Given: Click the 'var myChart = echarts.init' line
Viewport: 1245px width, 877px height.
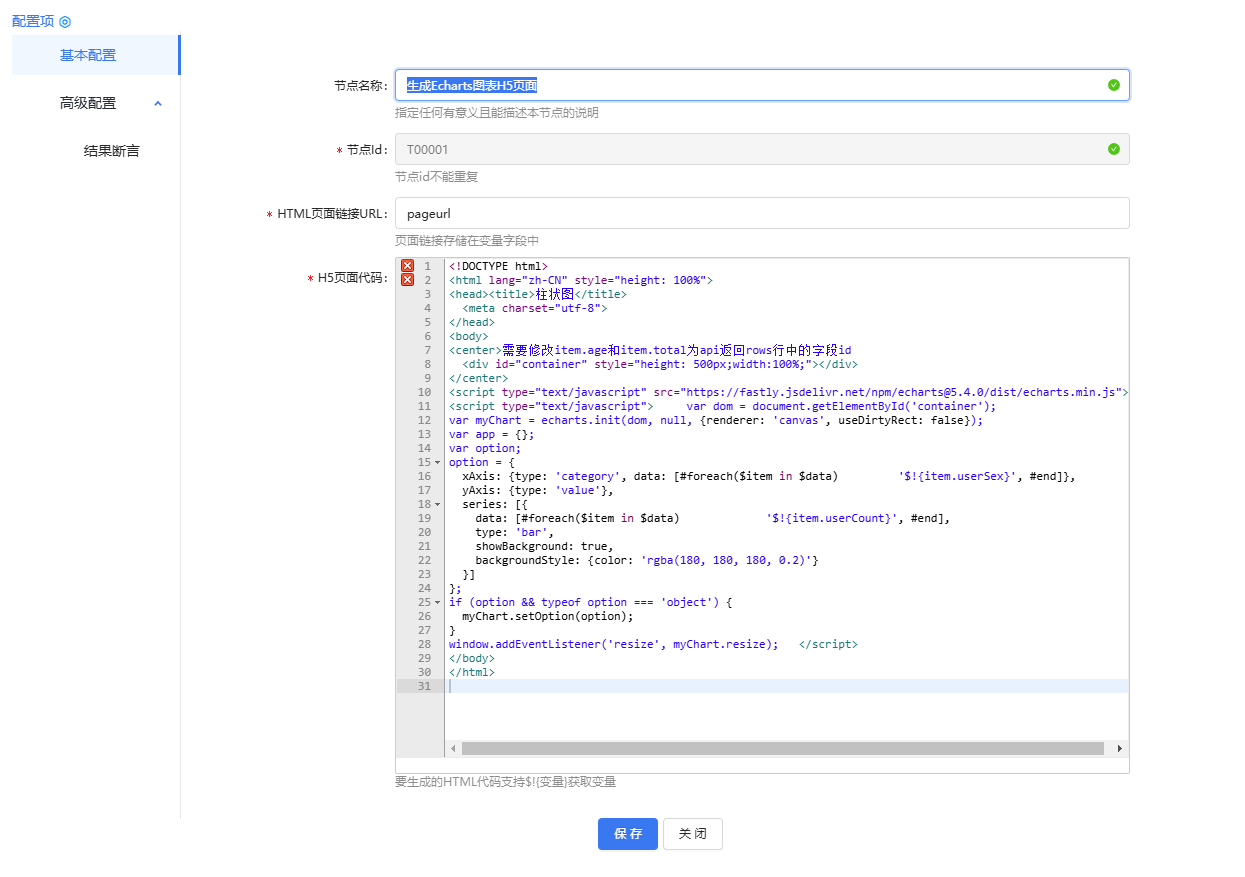Looking at the screenshot, I should point(716,420).
